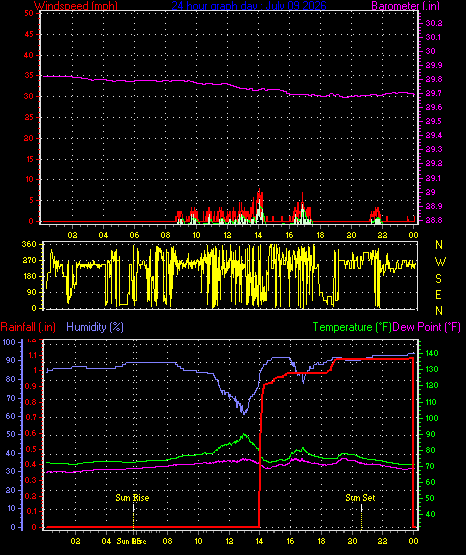The width and height of the screenshot is (466, 555).
Task: Select temperature axis value "130"
Action: [x=432, y=369]
